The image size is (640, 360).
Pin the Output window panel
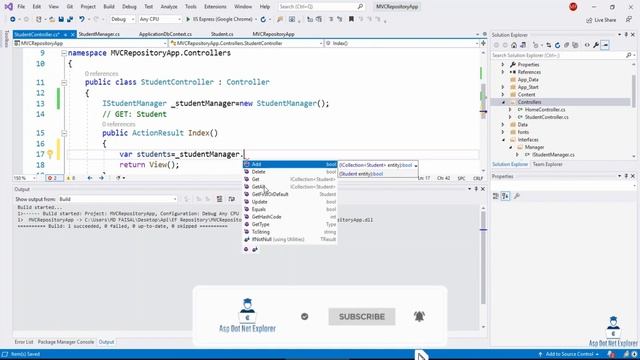(476, 189)
